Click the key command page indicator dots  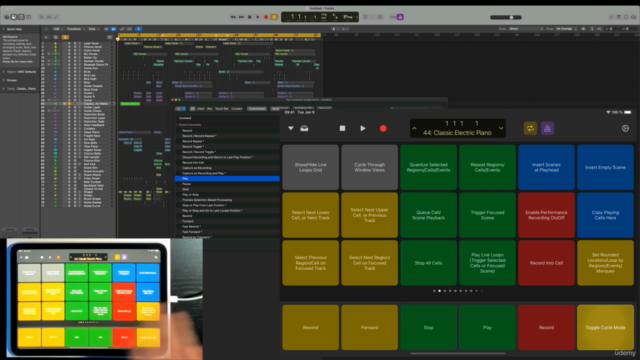point(458,291)
